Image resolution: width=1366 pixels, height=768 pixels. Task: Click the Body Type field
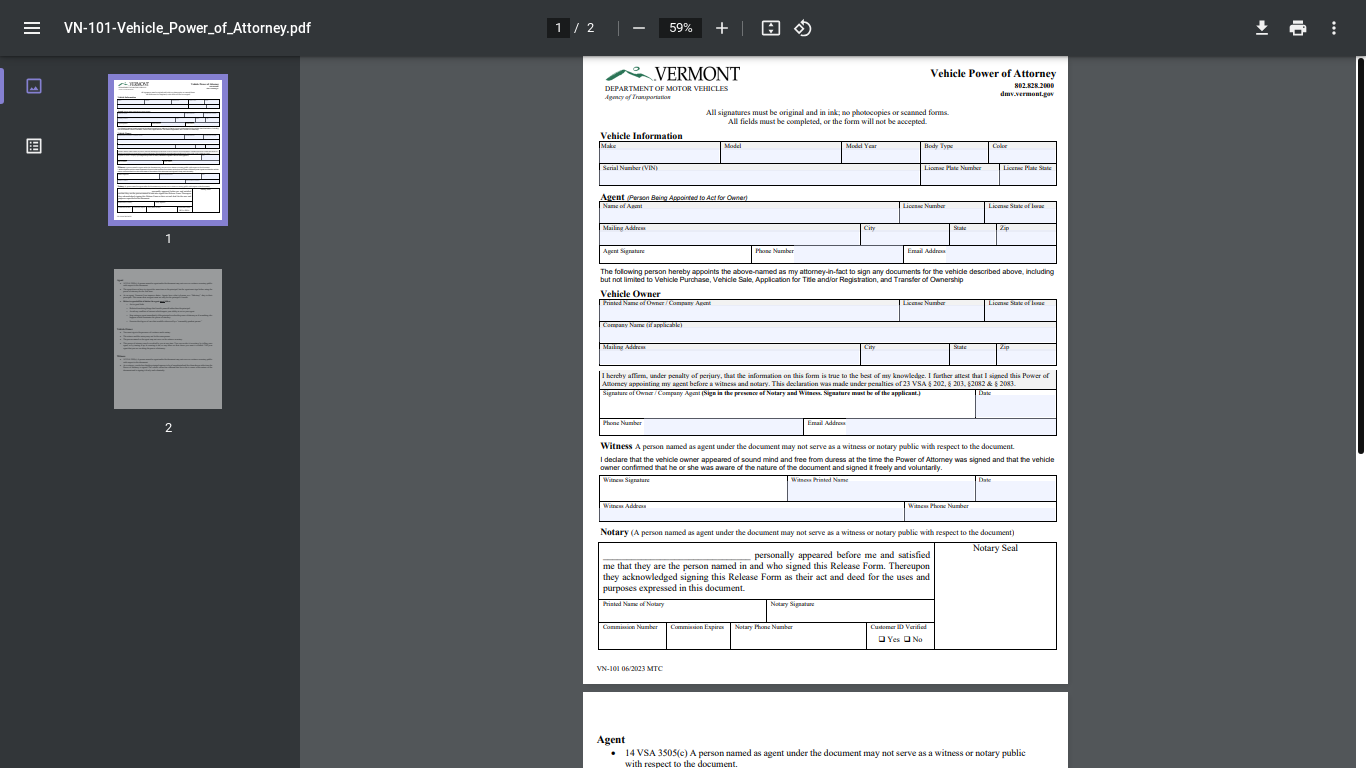pos(955,153)
